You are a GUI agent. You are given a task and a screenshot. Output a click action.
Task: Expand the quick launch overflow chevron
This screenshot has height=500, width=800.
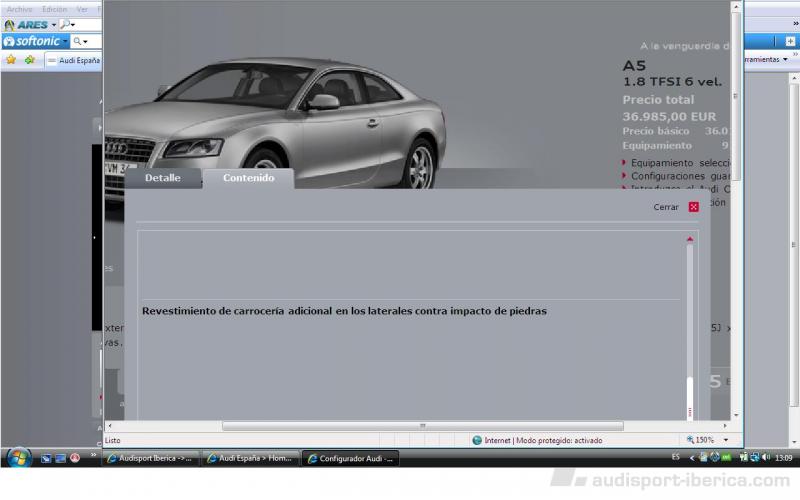pos(93,455)
